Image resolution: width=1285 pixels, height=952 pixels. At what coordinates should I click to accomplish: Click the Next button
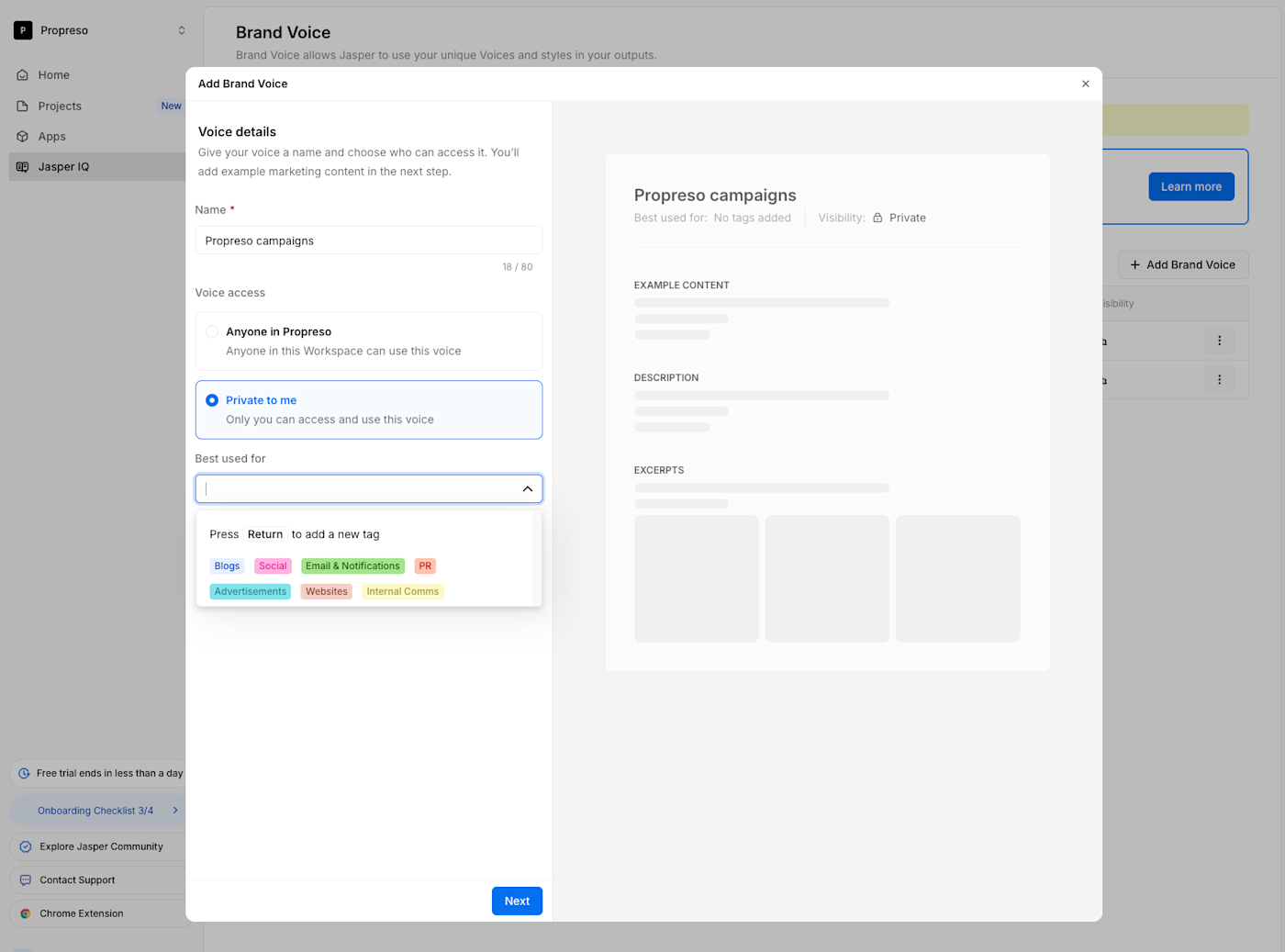pyautogui.click(x=517, y=901)
